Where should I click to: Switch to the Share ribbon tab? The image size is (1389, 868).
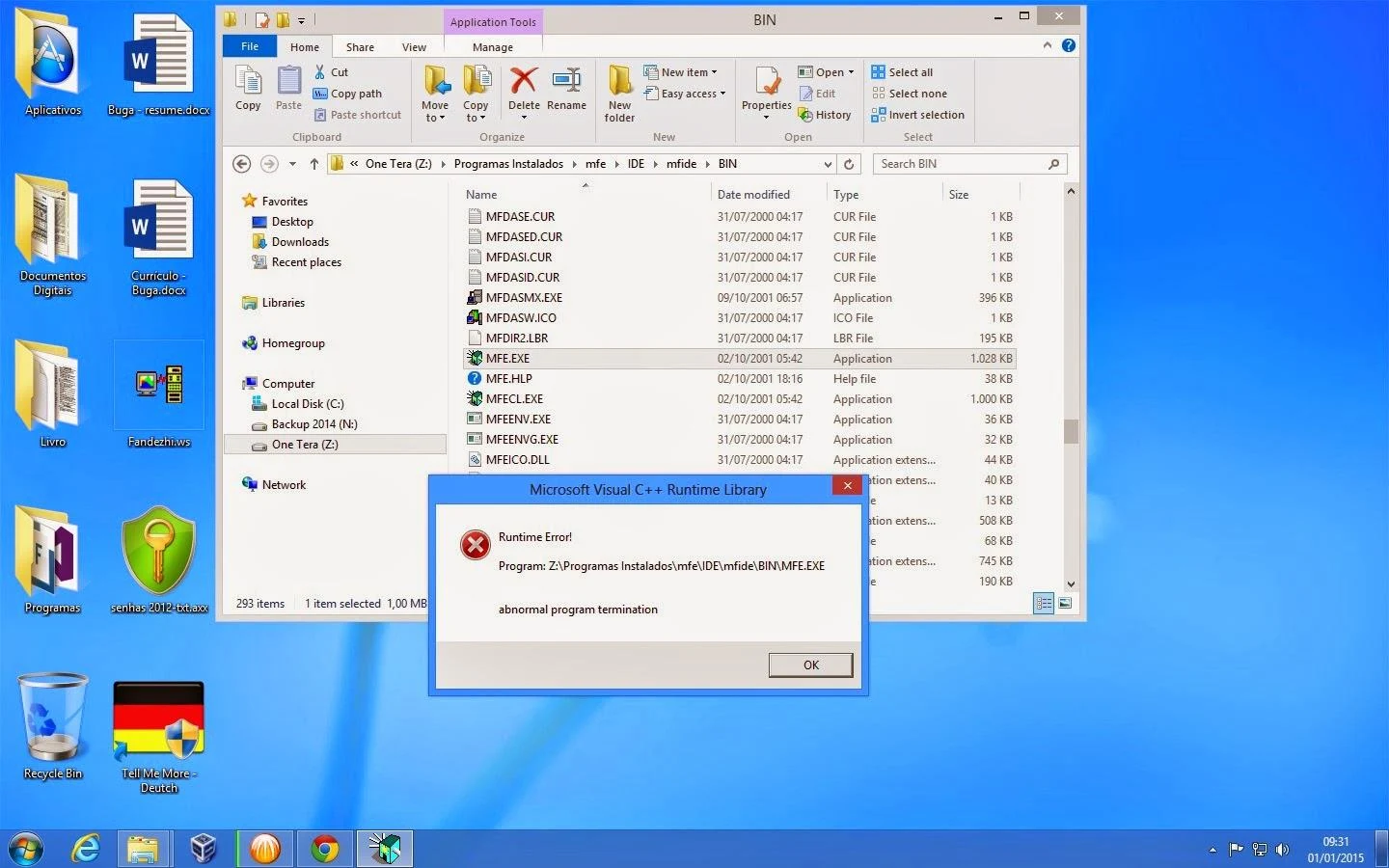coord(360,47)
